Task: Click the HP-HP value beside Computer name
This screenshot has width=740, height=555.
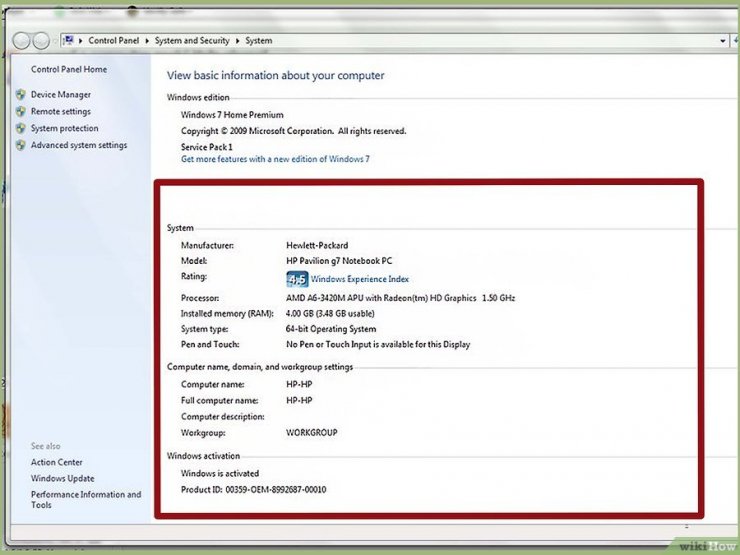Action: pyautogui.click(x=299, y=384)
